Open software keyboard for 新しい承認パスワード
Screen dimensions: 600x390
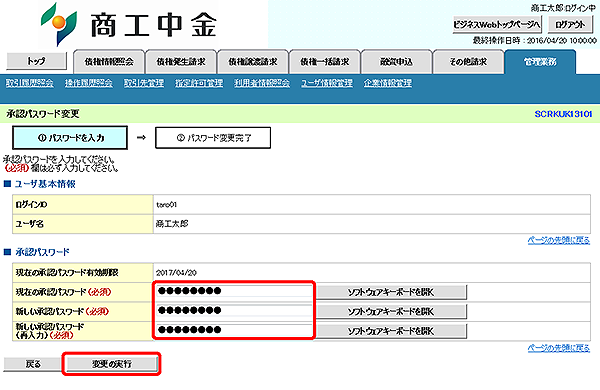[x=391, y=312]
